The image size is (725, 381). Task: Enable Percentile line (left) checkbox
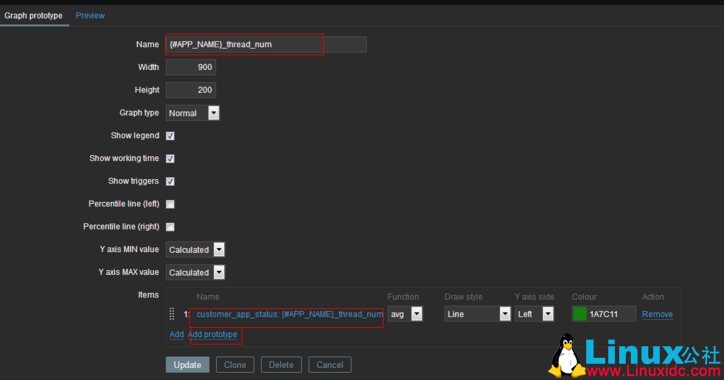point(170,204)
